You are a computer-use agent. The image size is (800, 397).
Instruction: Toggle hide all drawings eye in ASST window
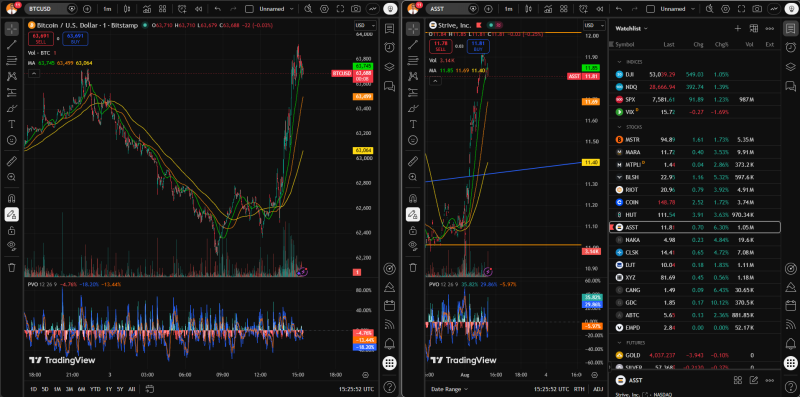[x=413, y=246]
